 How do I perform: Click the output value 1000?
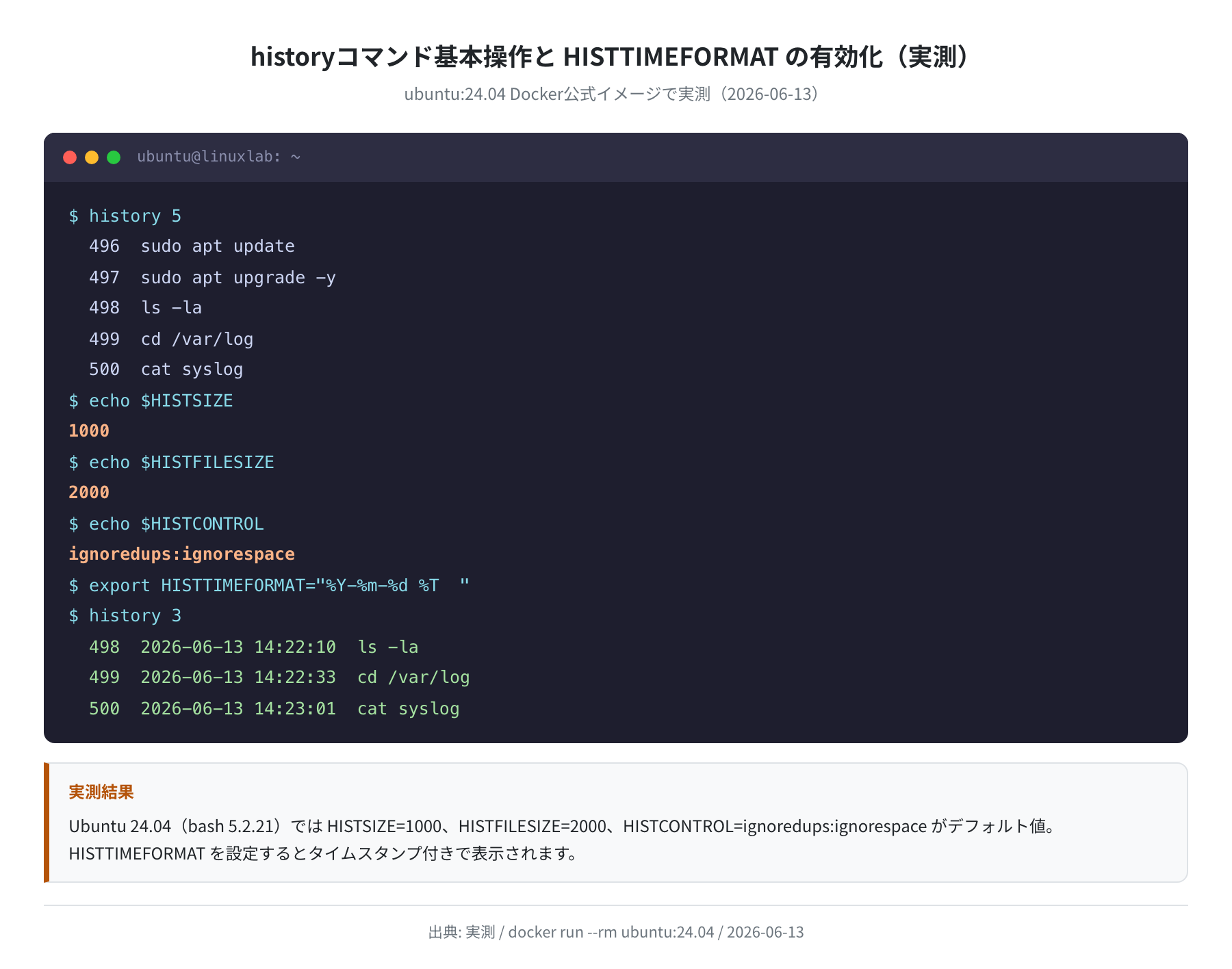point(89,431)
